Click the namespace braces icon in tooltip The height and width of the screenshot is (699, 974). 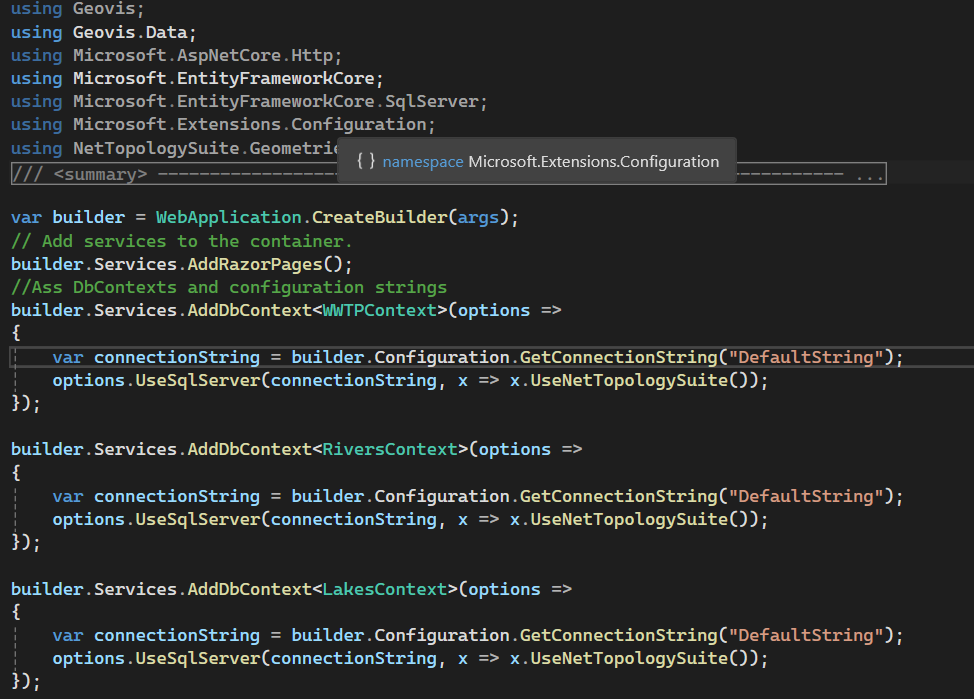click(366, 161)
